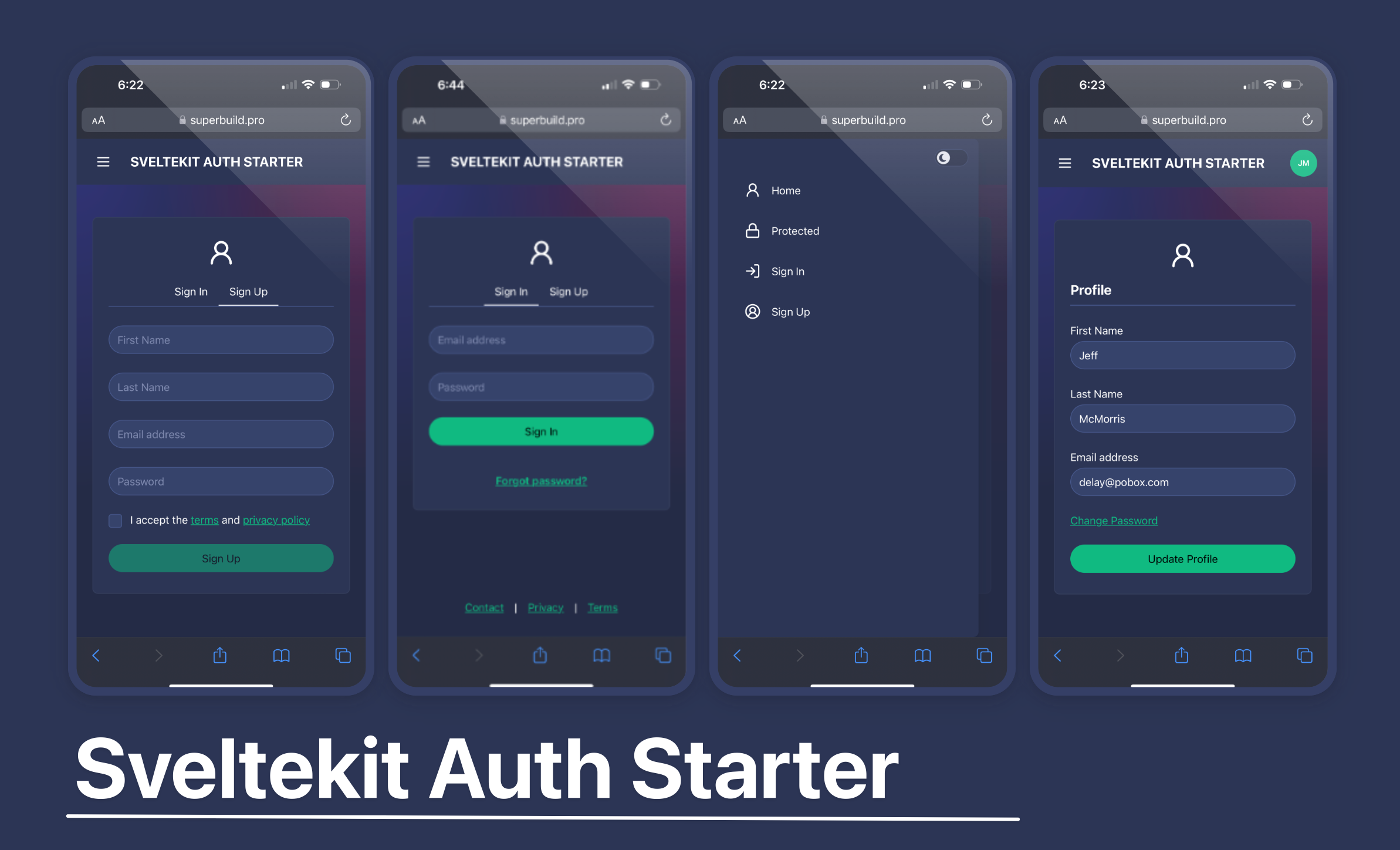Viewport: 1400px width, 850px height.
Task: Click the Protected lock icon
Action: [x=753, y=230]
